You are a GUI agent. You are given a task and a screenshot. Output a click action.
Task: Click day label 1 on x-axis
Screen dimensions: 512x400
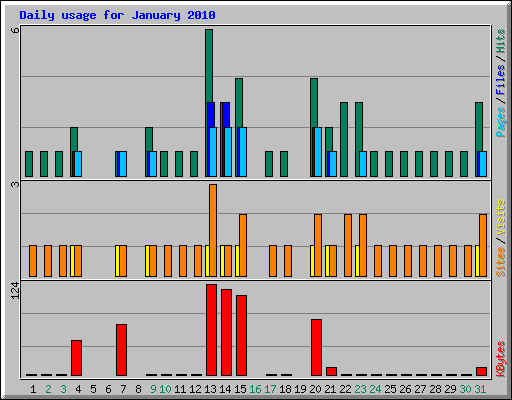point(33,389)
